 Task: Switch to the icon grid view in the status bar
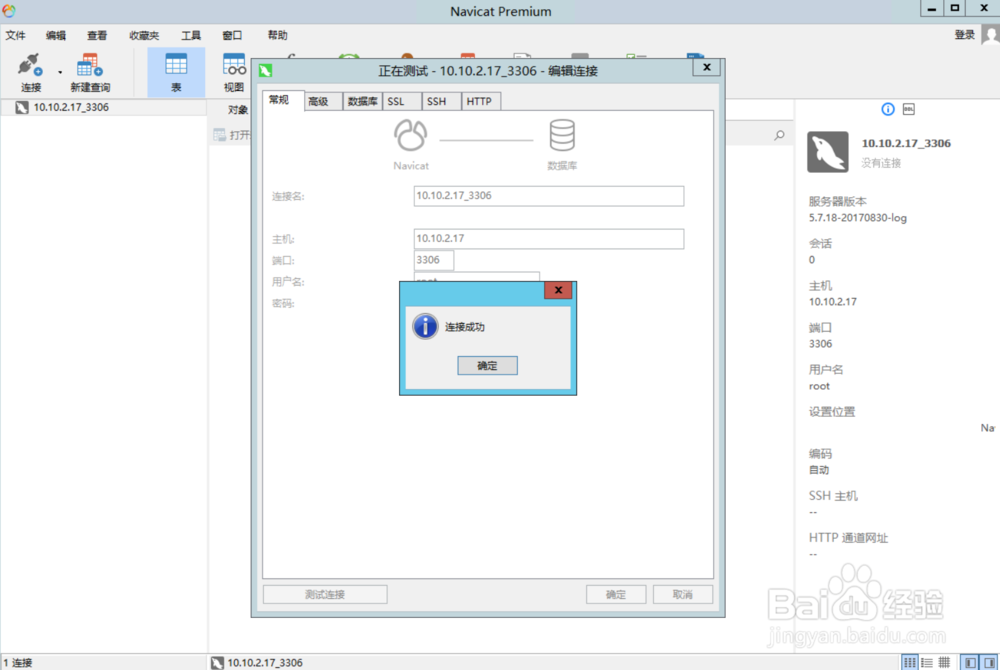(x=909, y=662)
